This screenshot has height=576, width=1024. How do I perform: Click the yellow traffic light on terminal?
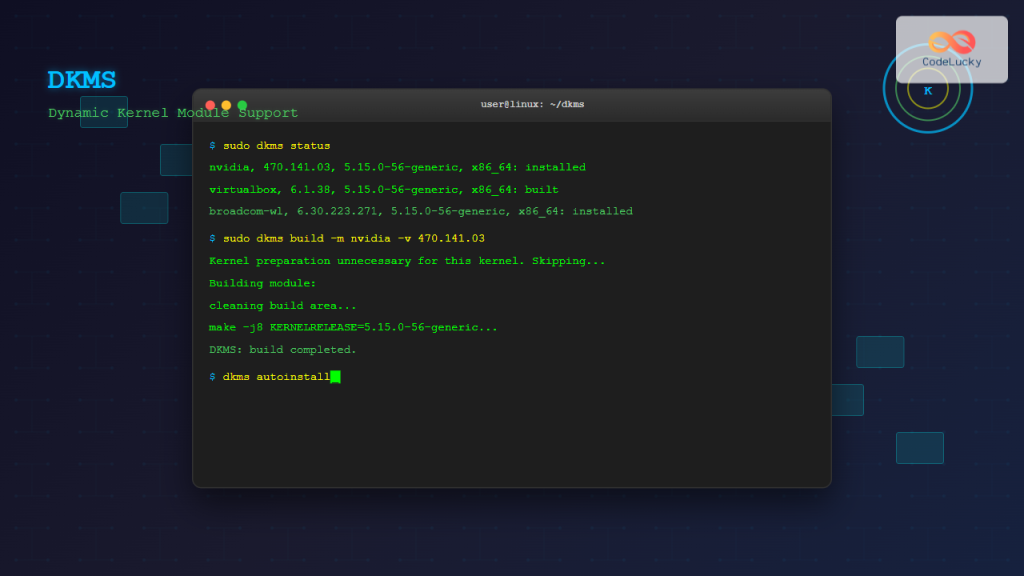[224, 103]
